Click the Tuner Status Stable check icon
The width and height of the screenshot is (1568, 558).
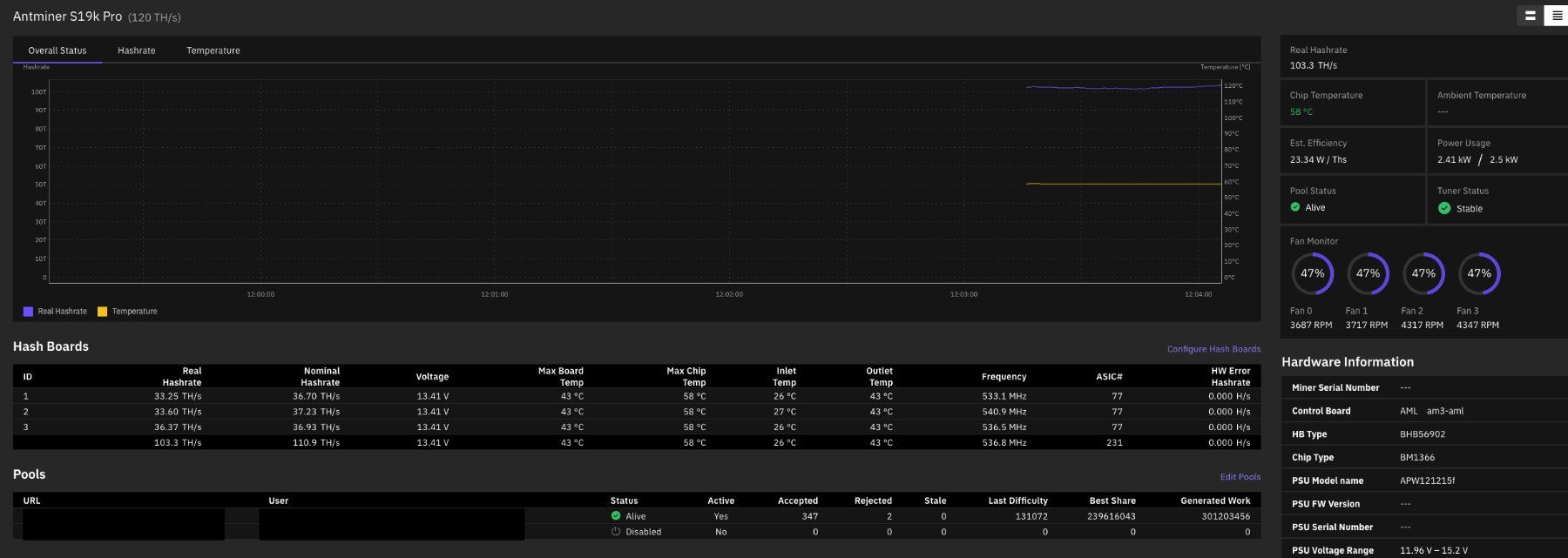point(1444,208)
